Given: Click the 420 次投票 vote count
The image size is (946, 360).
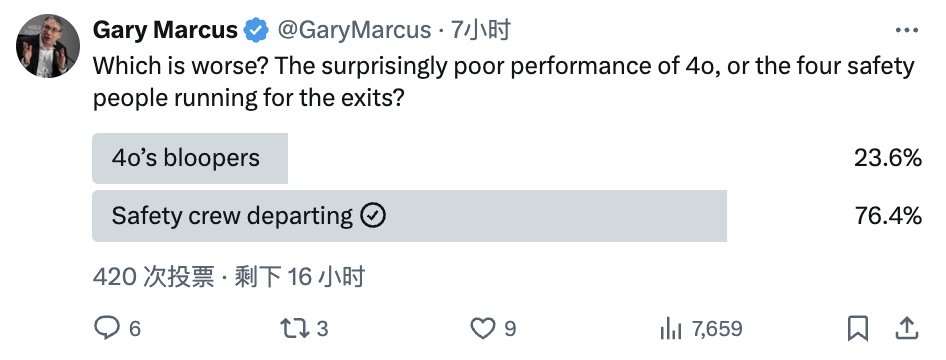Looking at the screenshot, I should tap(153, 277).
